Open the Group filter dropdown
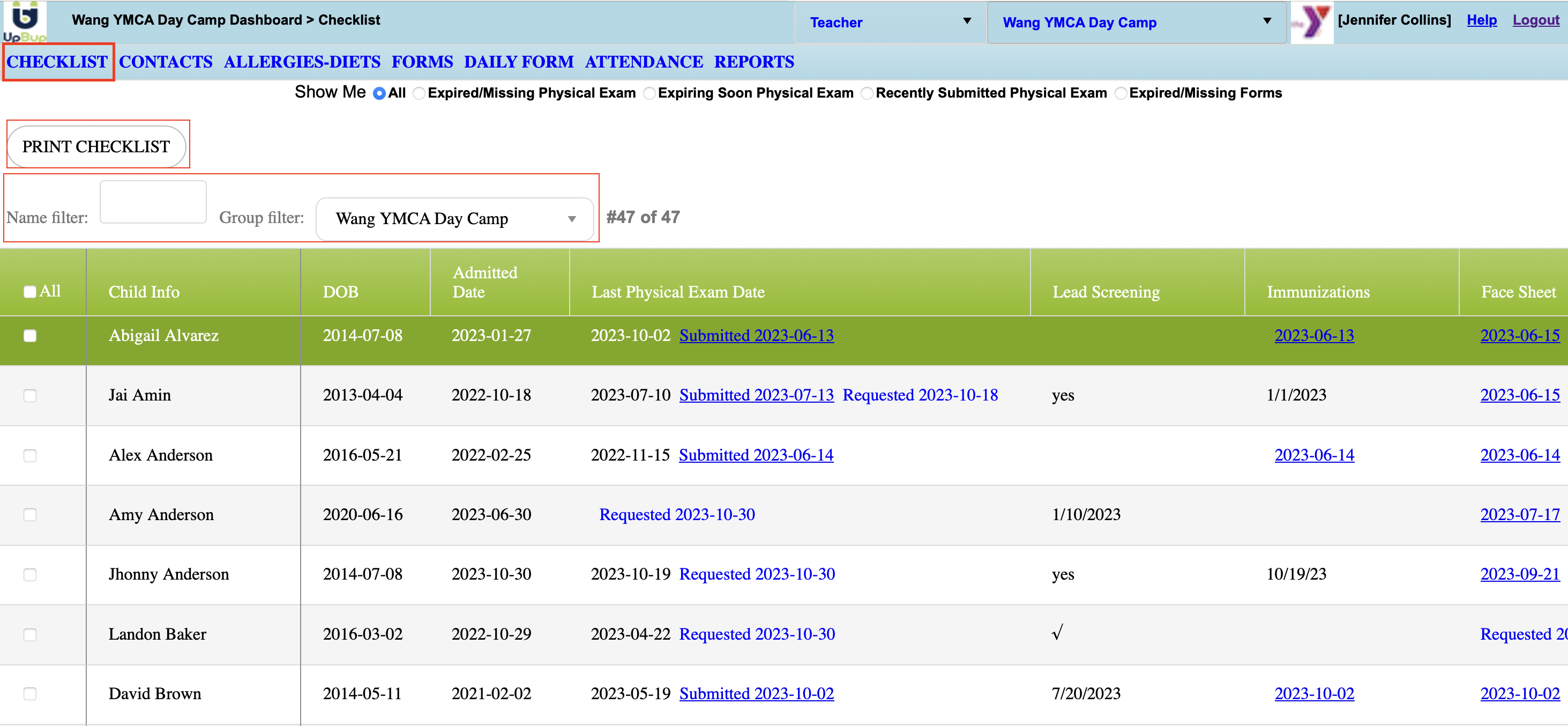Screen dimensions: 1568x726 click(454, 219)
